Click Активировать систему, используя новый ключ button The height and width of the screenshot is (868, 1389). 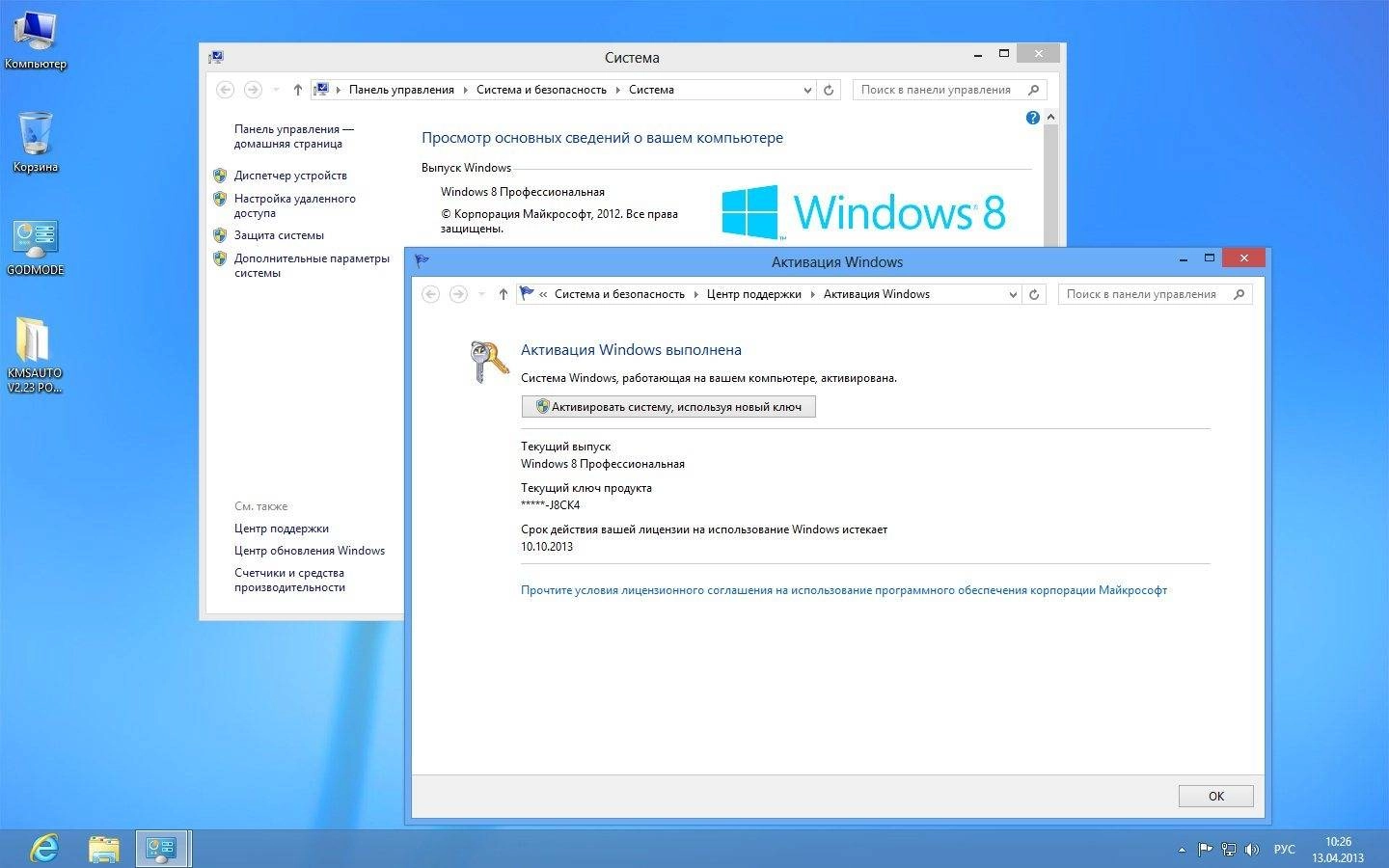(x=668, y=407)
